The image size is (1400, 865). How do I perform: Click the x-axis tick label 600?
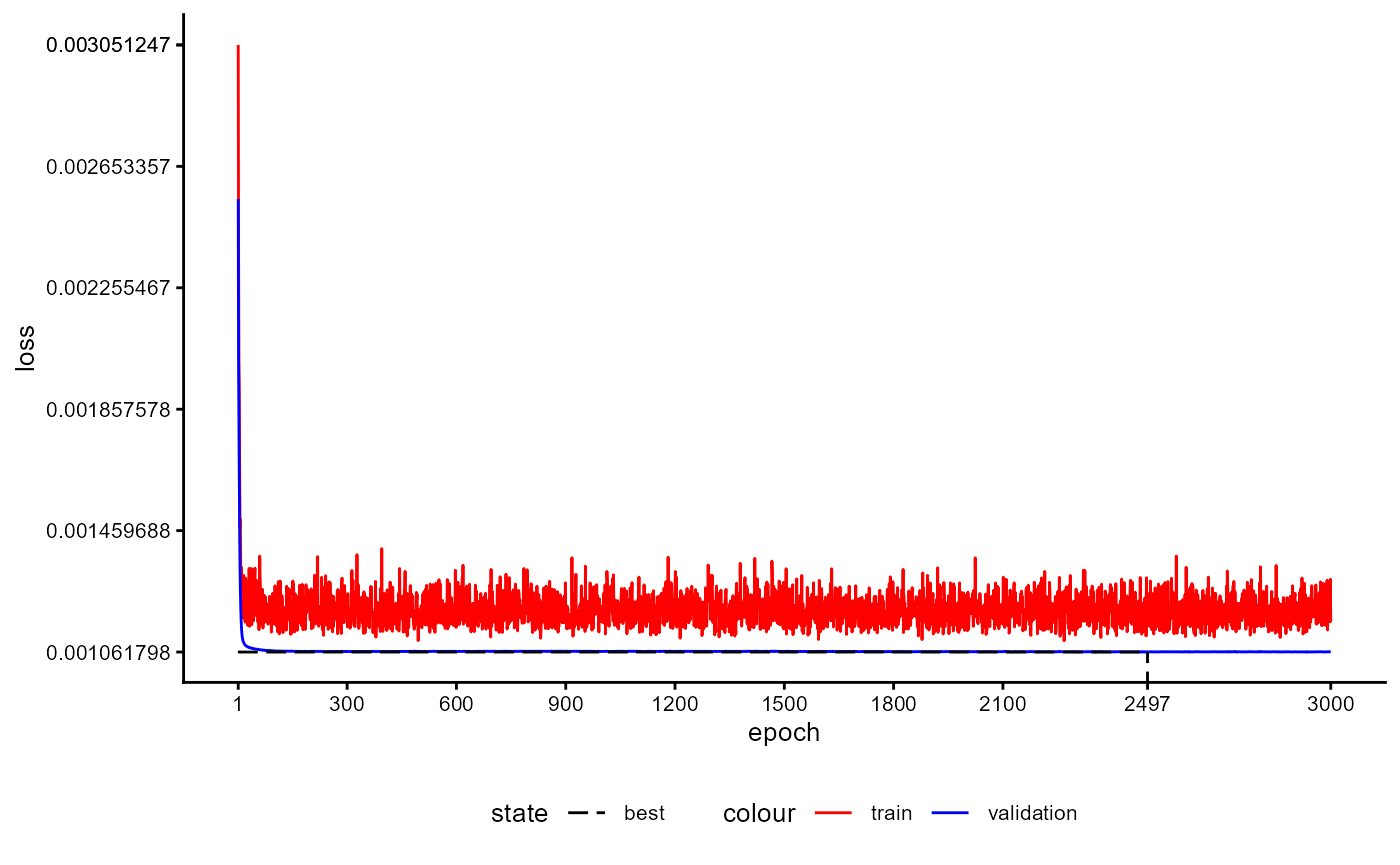pos(456,704)
